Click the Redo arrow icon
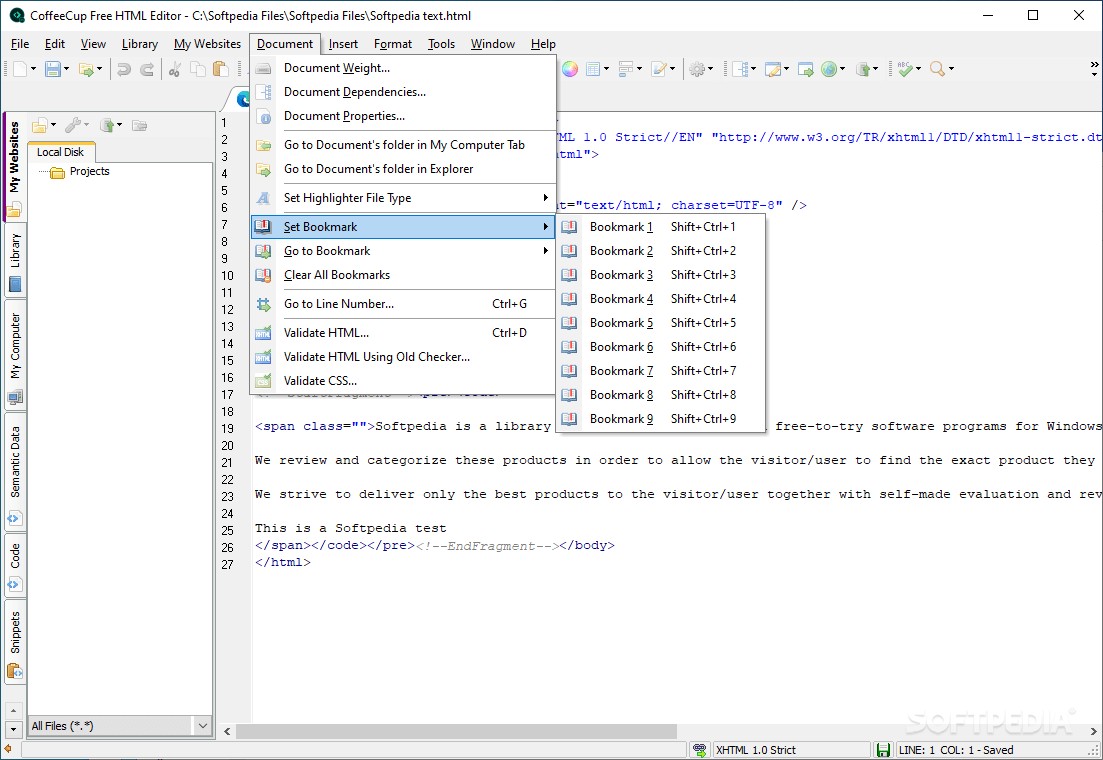1103x760 pixels. pos(147,69)
